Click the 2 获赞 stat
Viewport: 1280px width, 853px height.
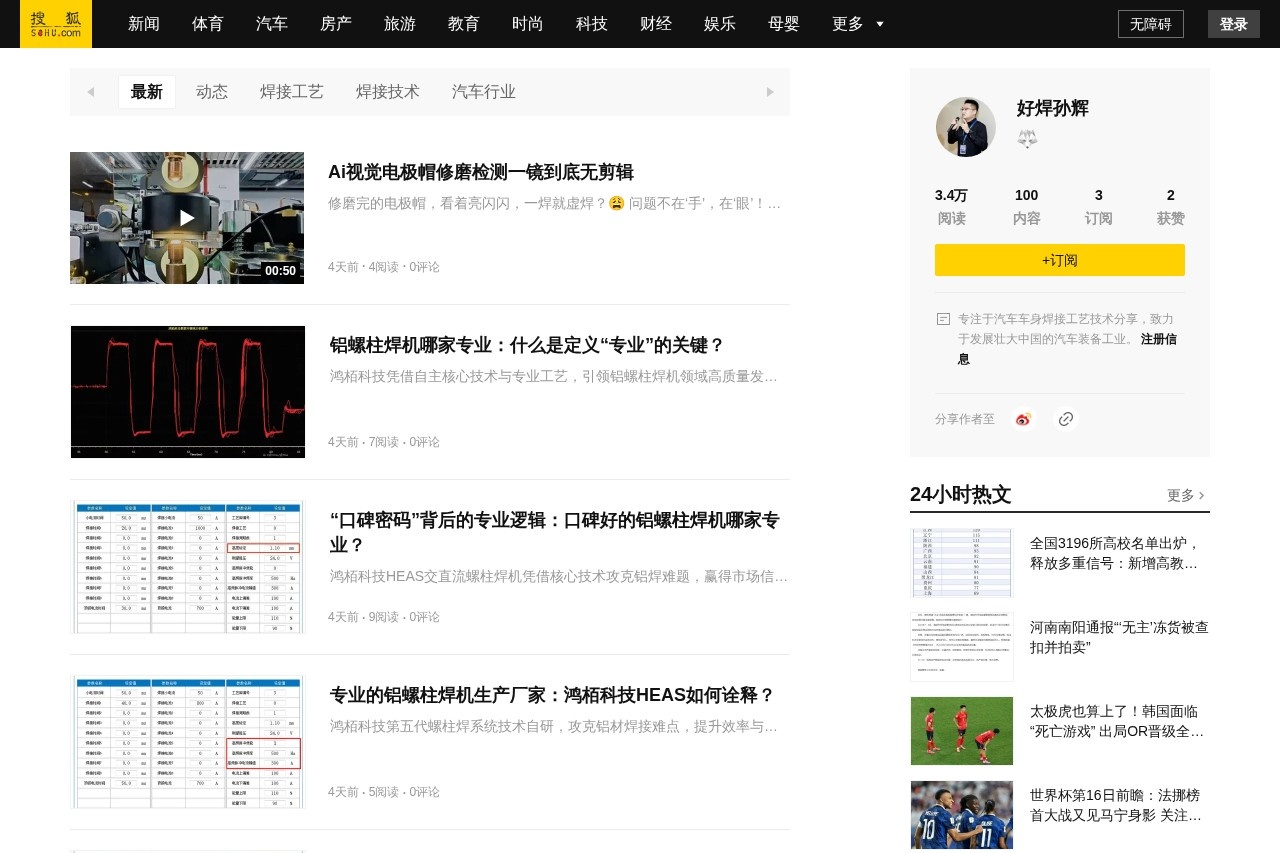(x=1170, y=207)
